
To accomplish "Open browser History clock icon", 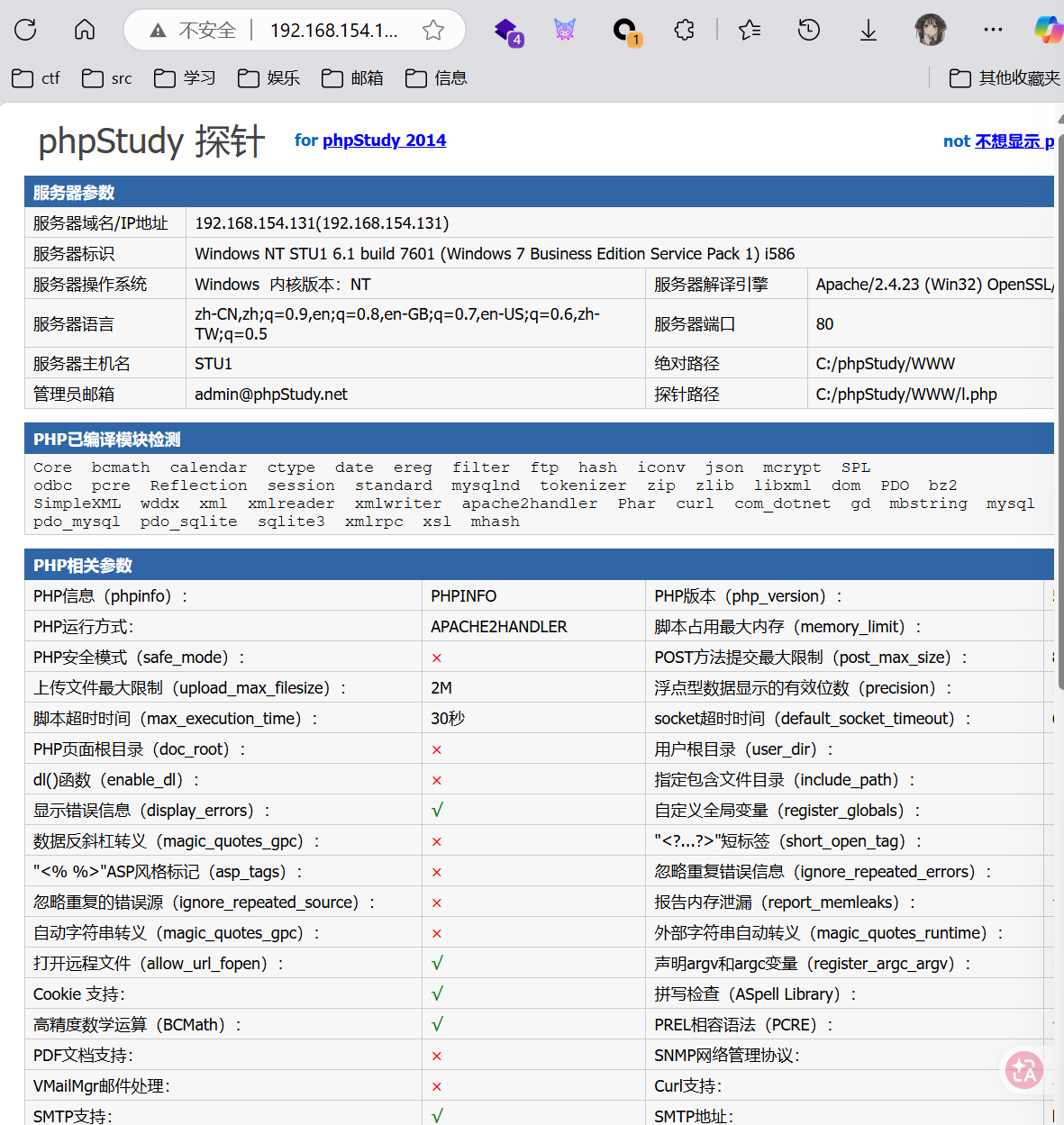I will (x=809, y=31).
